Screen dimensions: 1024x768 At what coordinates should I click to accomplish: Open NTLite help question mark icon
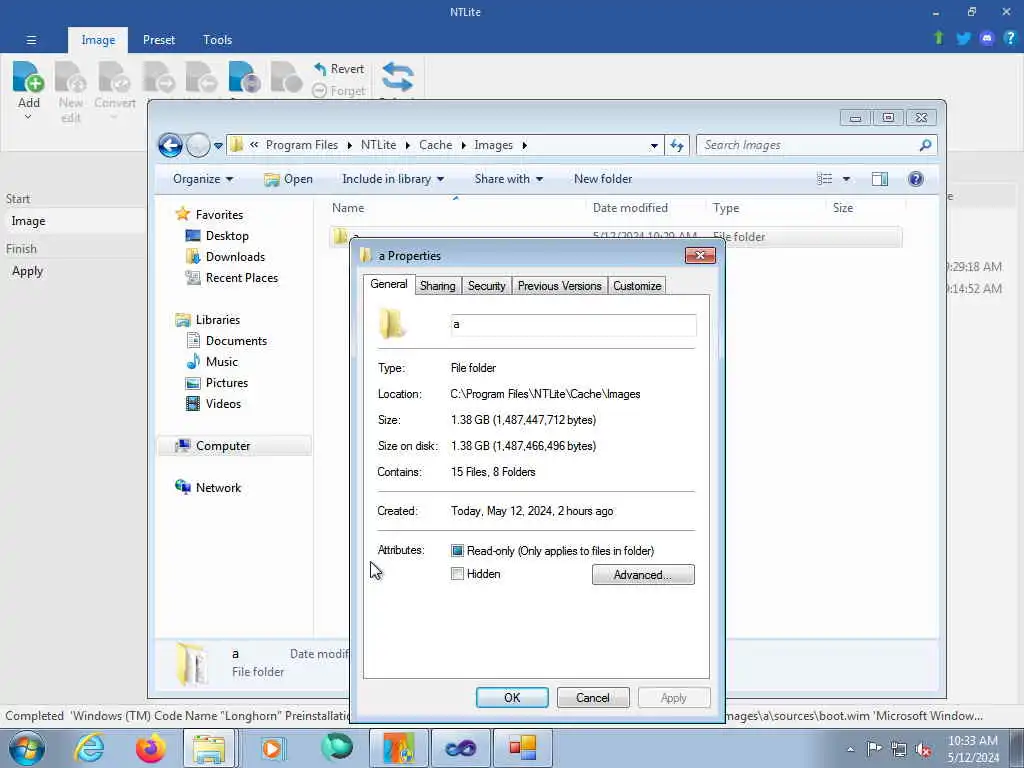tap(1010, 38)
